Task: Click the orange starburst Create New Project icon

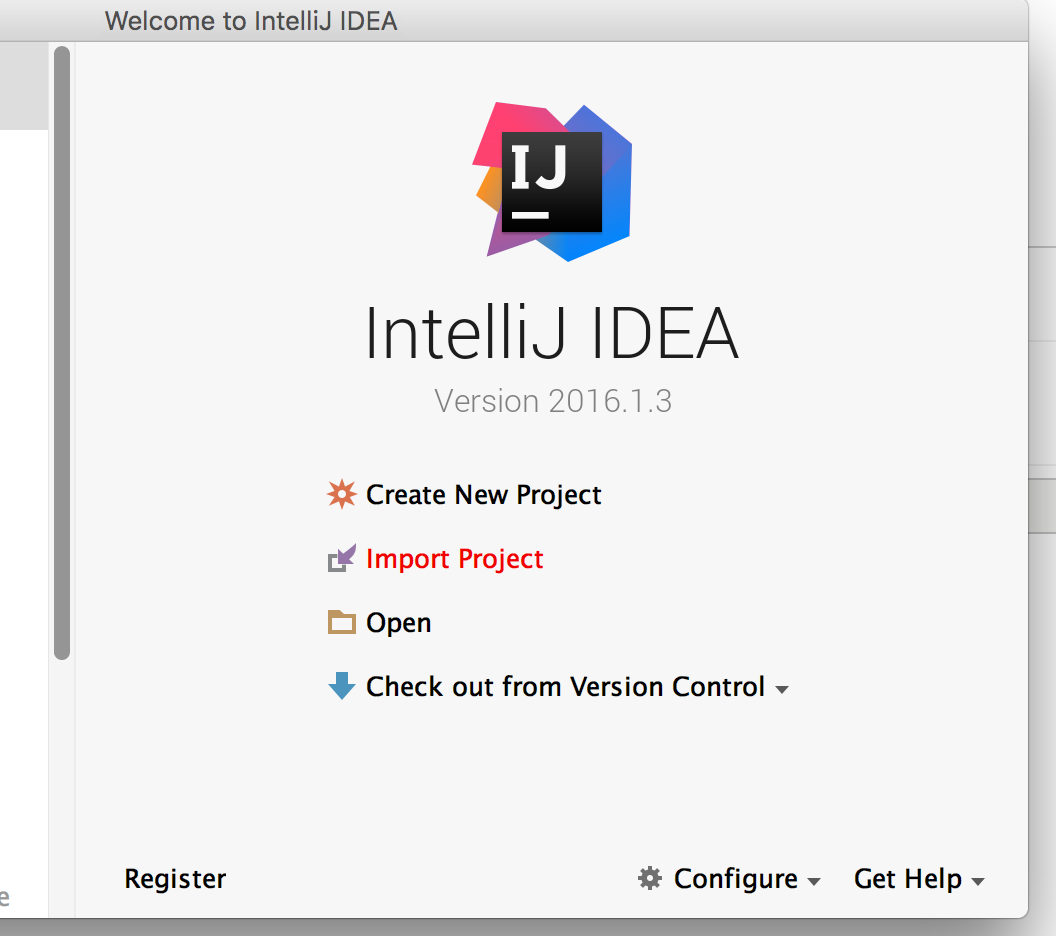Action: pyautogui.click(x=341, y=494)
